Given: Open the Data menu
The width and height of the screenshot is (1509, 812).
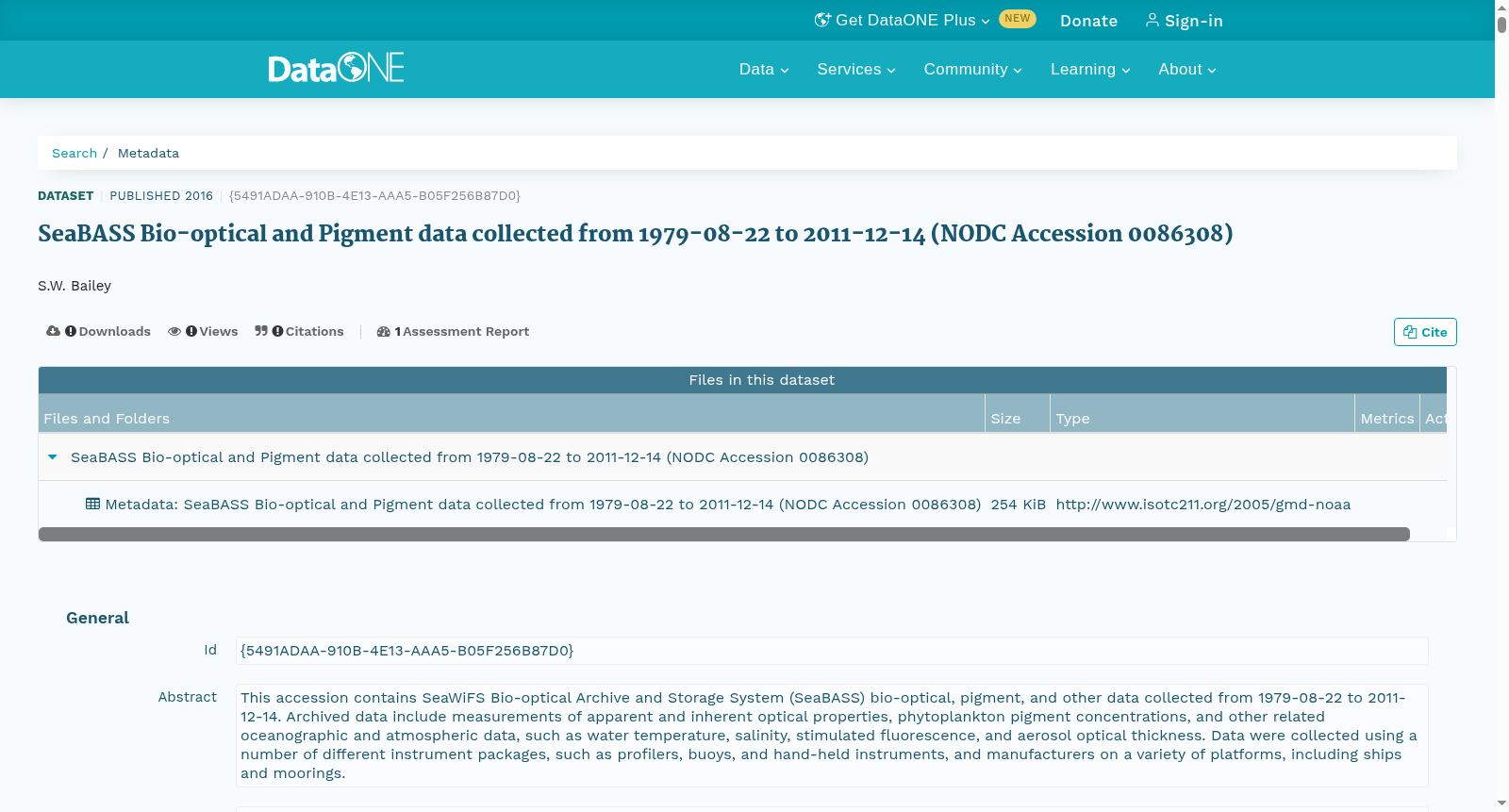Looking at the screenshot, I should point(764,69).
